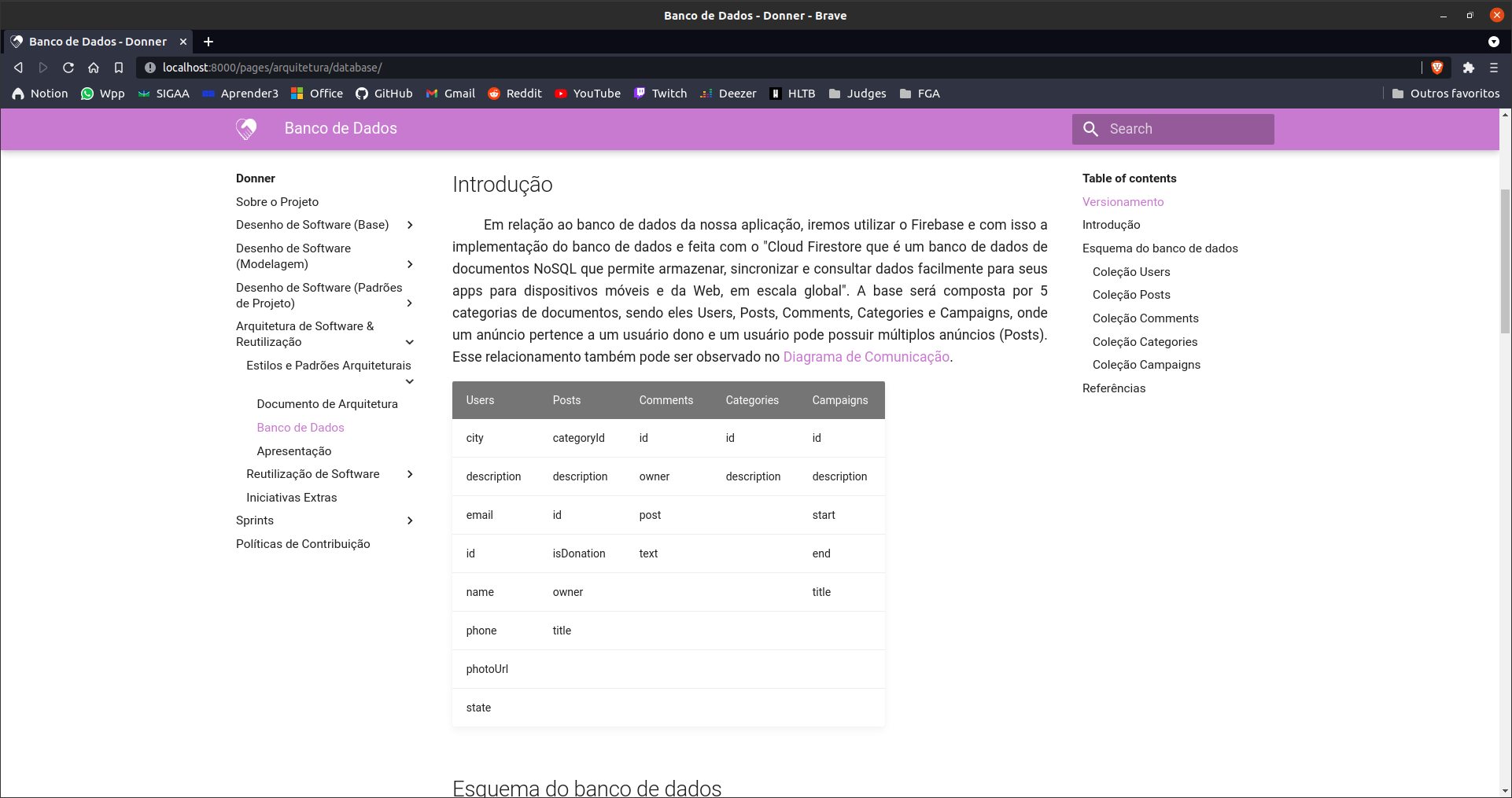The width and height of the screenshot is (1512, 798).
Task: Reload the page with refresh icon
Action: pos(68,68)
